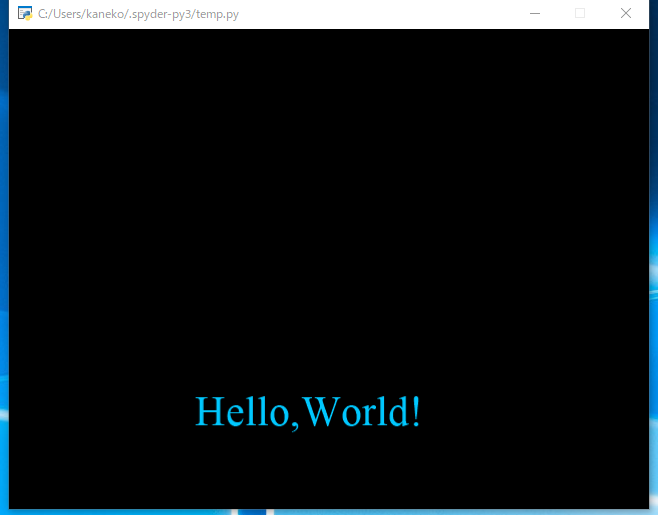Click the window title path temp.py
The height and width of the screenshot is (515, 658).
[x=138, y=14]
